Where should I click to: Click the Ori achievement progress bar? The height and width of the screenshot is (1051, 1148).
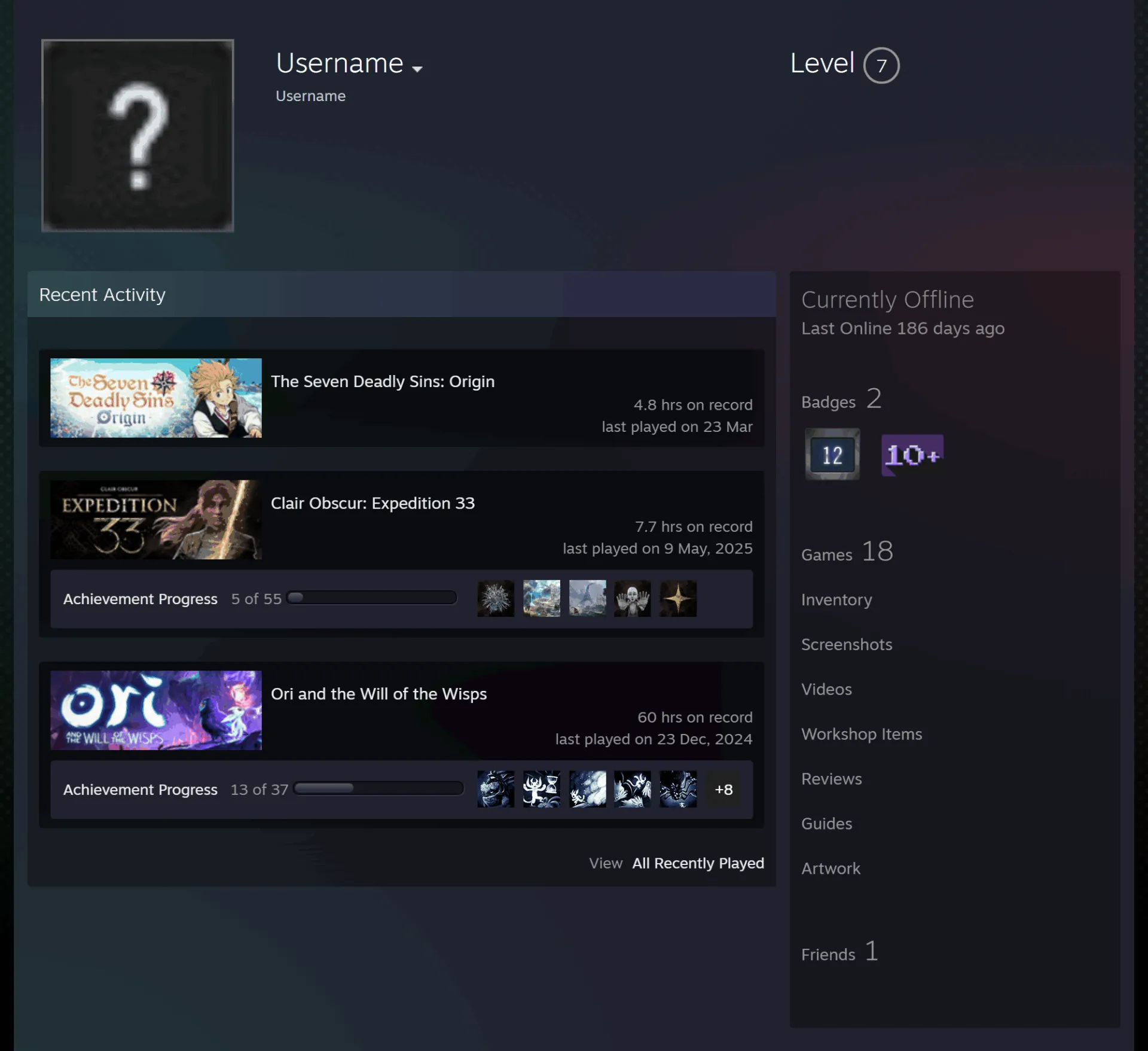[378, 788]
